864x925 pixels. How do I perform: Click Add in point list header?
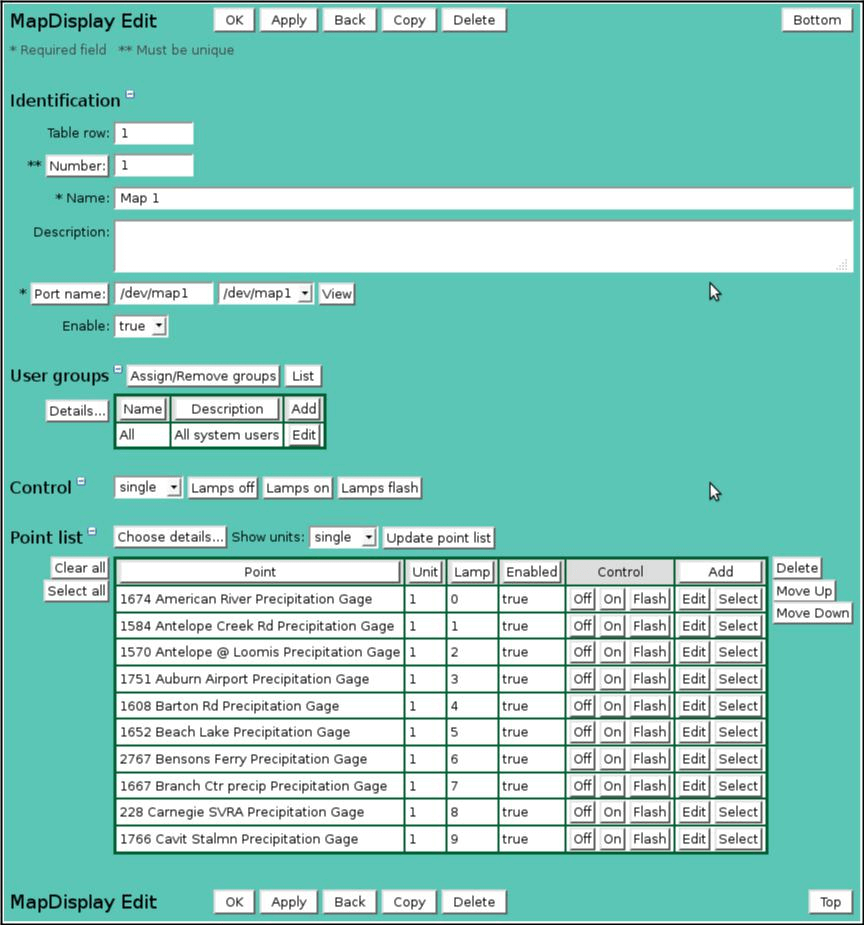720,572
